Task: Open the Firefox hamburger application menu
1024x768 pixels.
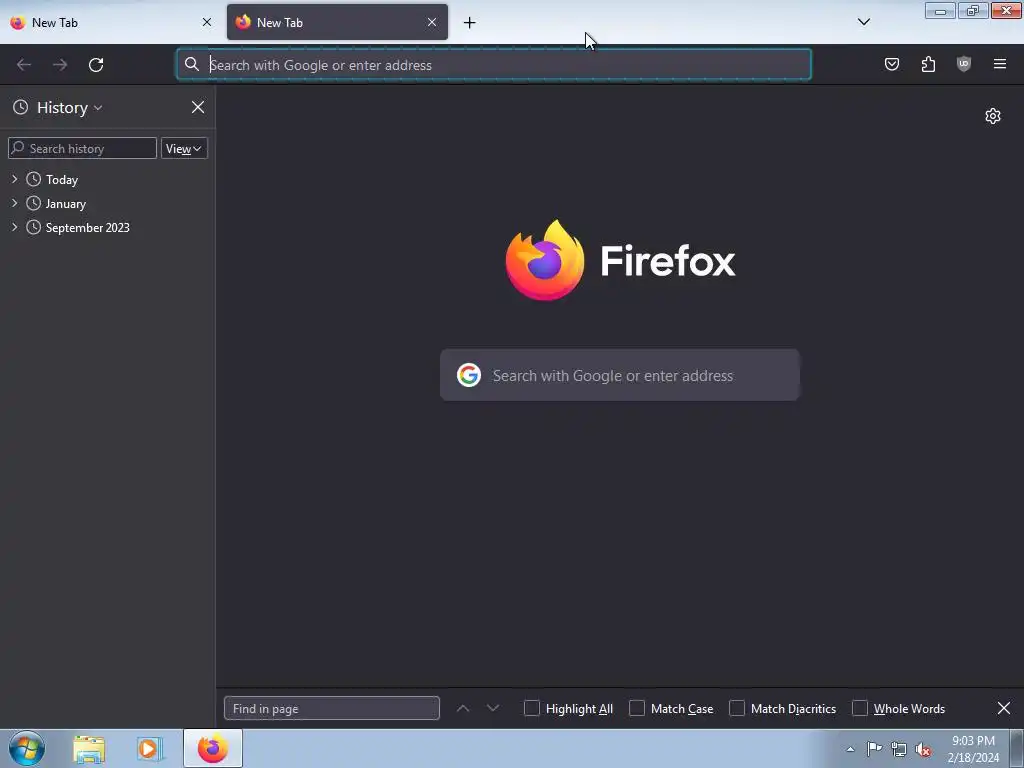Action: point(1000,64)
